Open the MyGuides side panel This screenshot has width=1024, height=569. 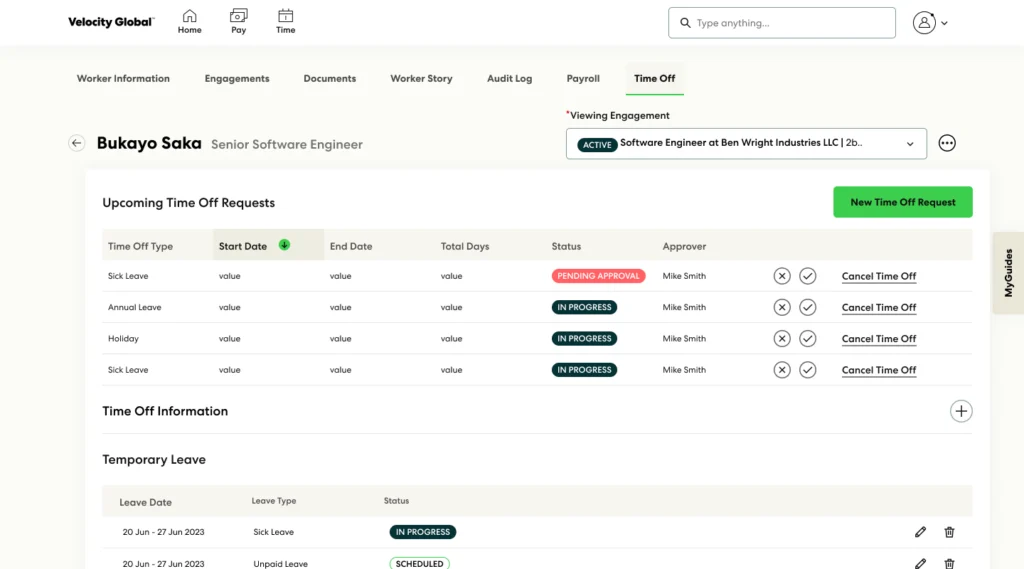(x=1008, y=273)
